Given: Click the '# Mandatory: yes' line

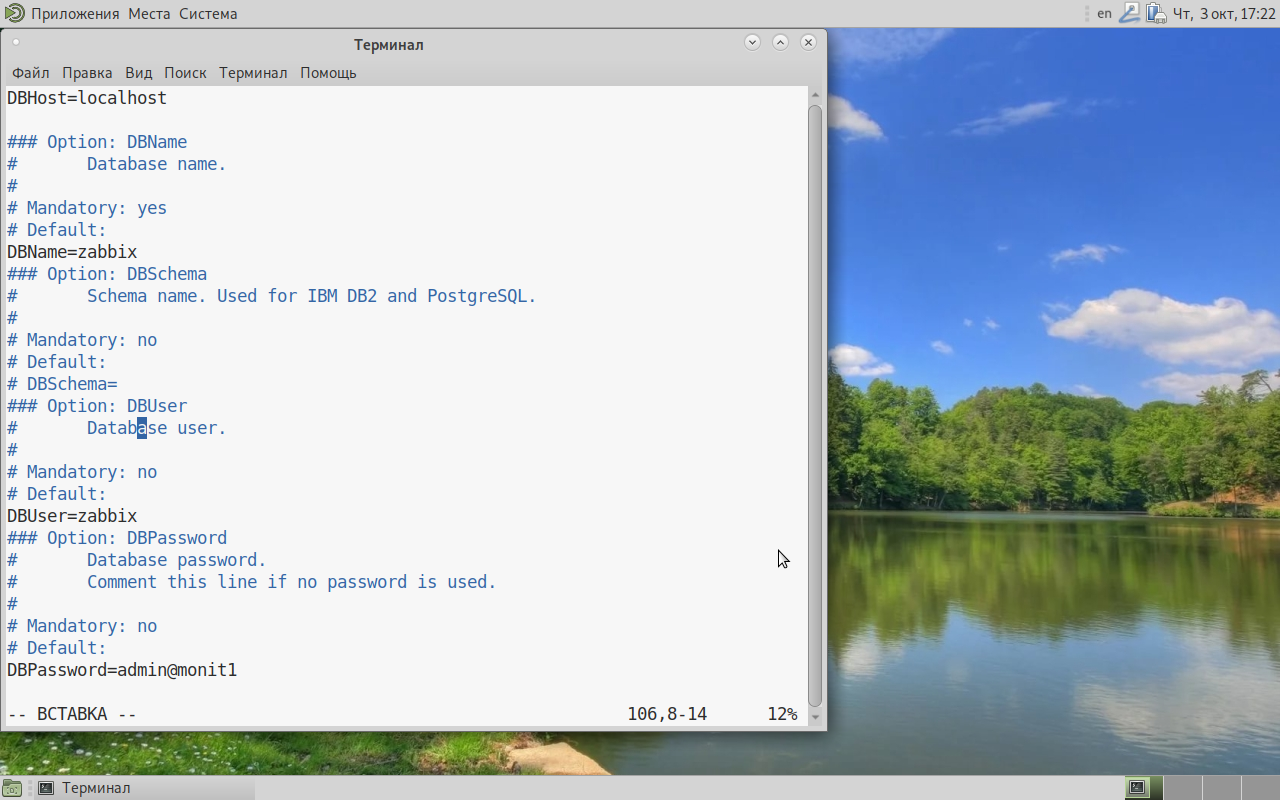Looking at the screenshot, I should (x=87, y=208).
